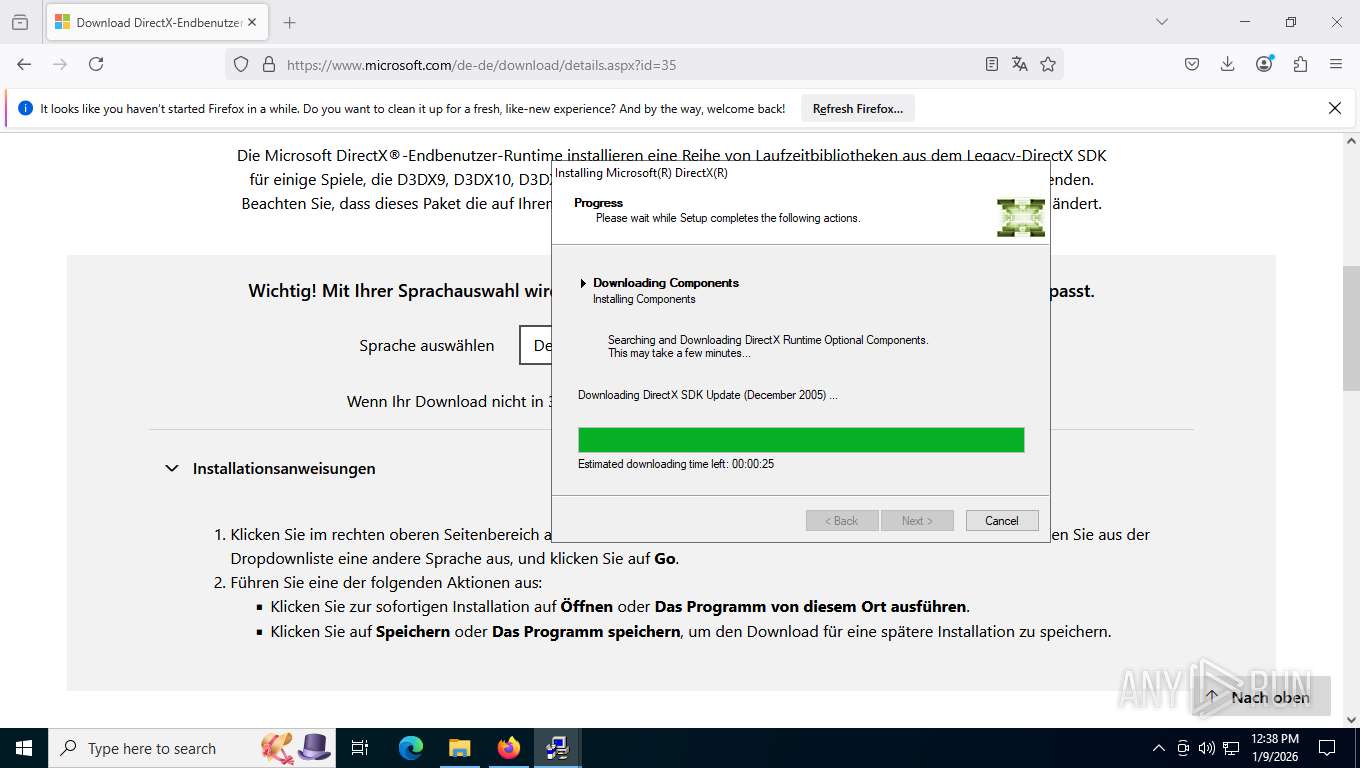The height and width of the screenshot is (768, 1360).
Task: Launch Microsoft Edge from taskbar
Action: [411, 748]
